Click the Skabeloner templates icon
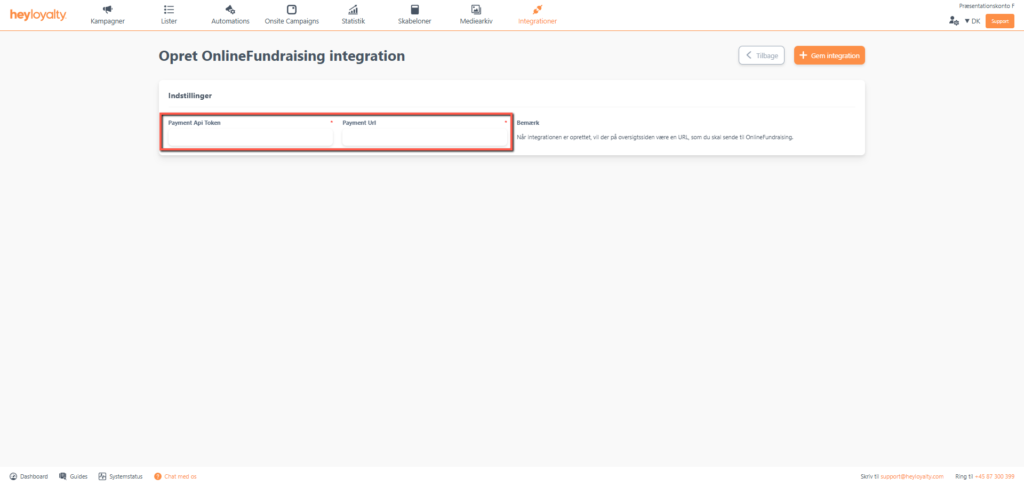The image size is (1024, 486). click(x=415, y=10)
